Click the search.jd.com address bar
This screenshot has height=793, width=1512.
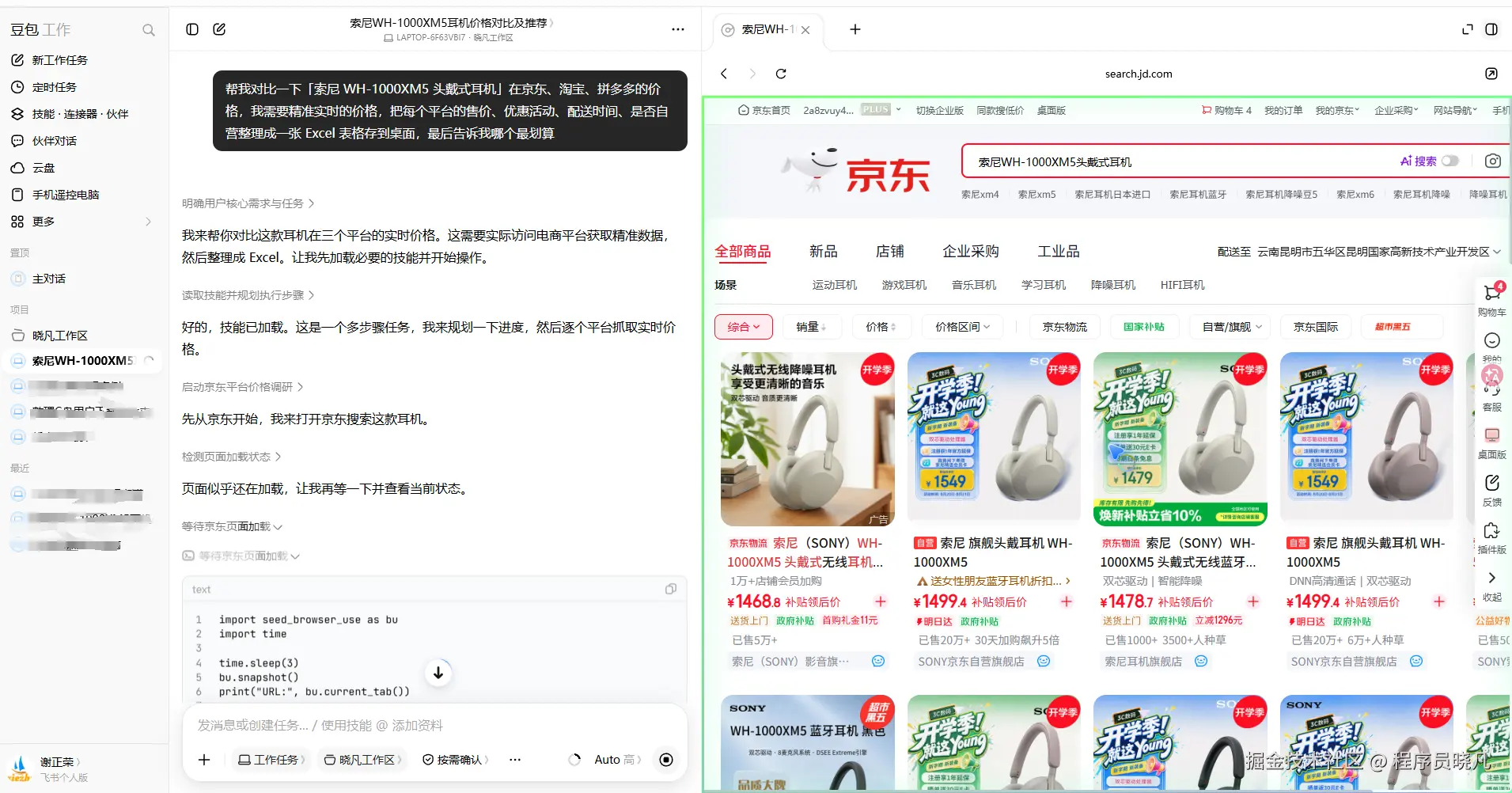pos(1138,74)
